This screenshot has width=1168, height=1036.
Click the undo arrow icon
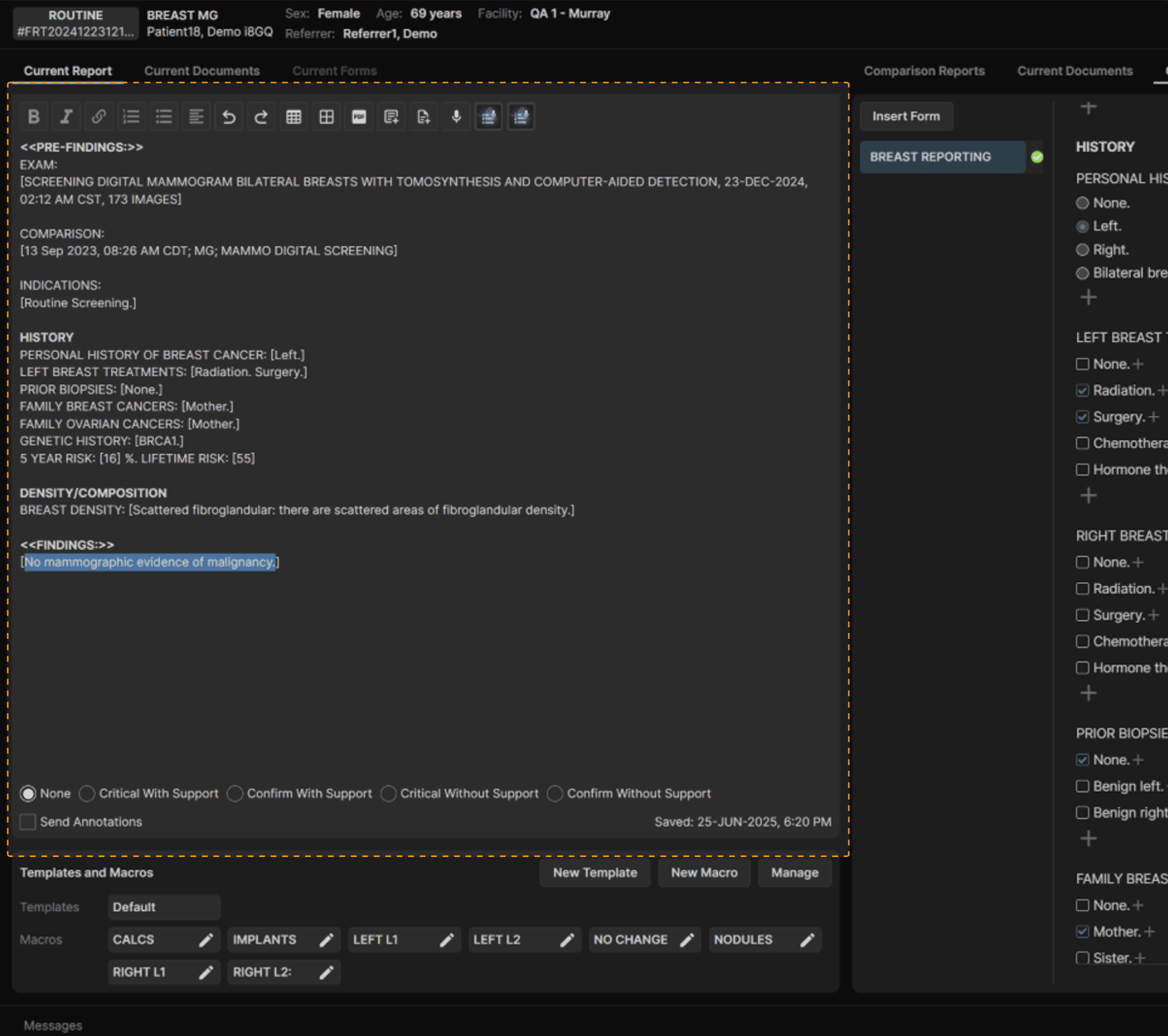[x=229, y=117]
